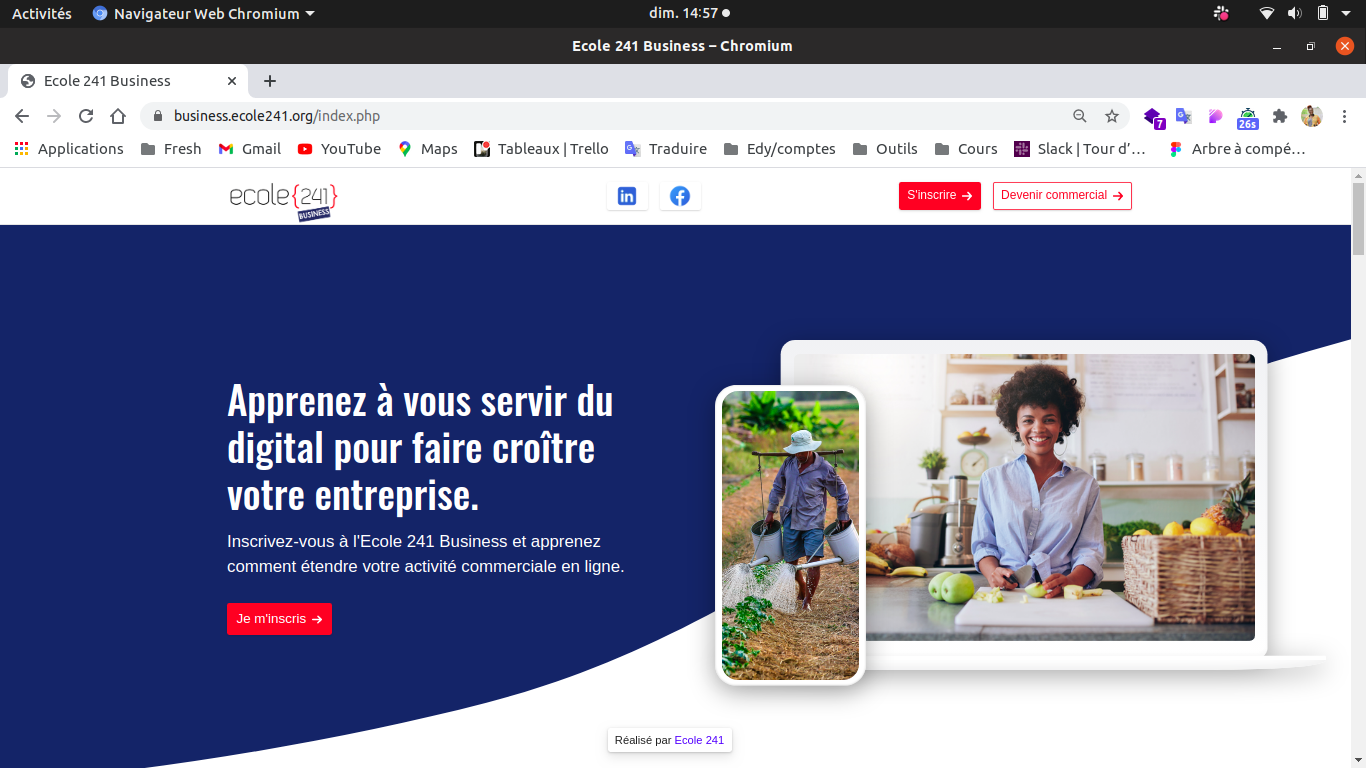The width and height of the screenshot is (1366, 768).
Task: Open the Maps bookmark
Action: pos(428,149)
